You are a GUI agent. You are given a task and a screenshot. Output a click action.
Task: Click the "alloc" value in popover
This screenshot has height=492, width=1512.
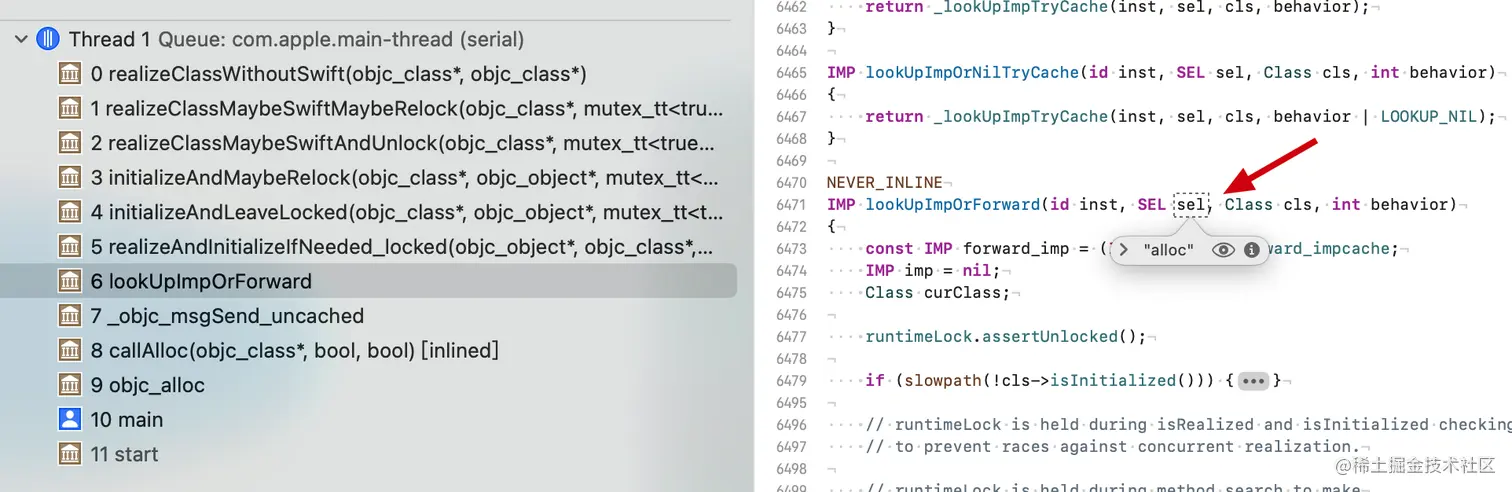point(1168,250)
